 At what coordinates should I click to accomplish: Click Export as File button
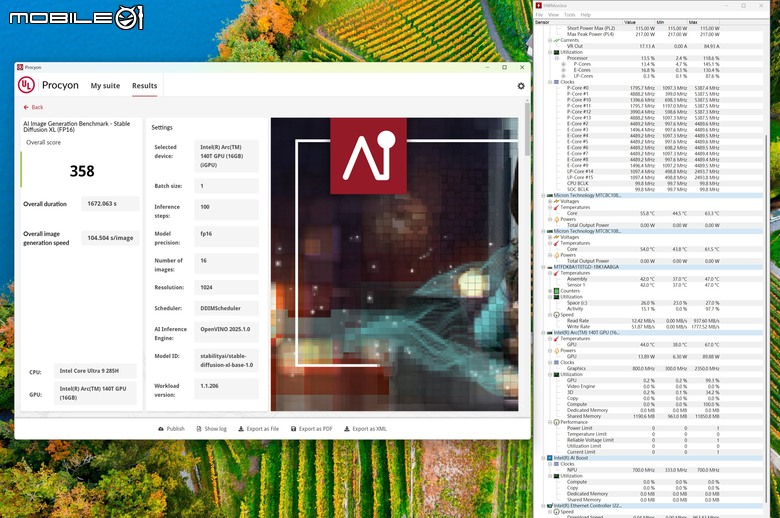[259, 429]
